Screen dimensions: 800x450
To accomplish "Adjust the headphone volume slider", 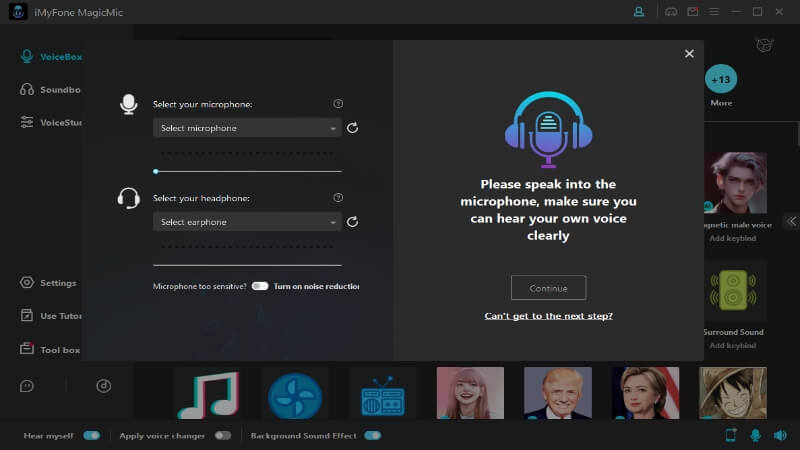I will click(247, 265).
